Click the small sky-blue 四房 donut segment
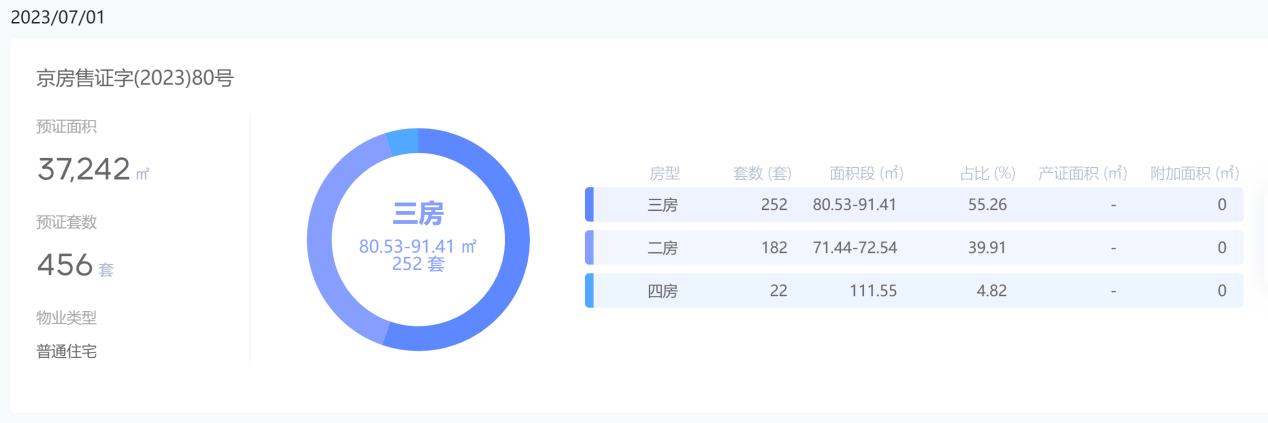The height and width of the screenshot is (423, 1268). (402, 142)
